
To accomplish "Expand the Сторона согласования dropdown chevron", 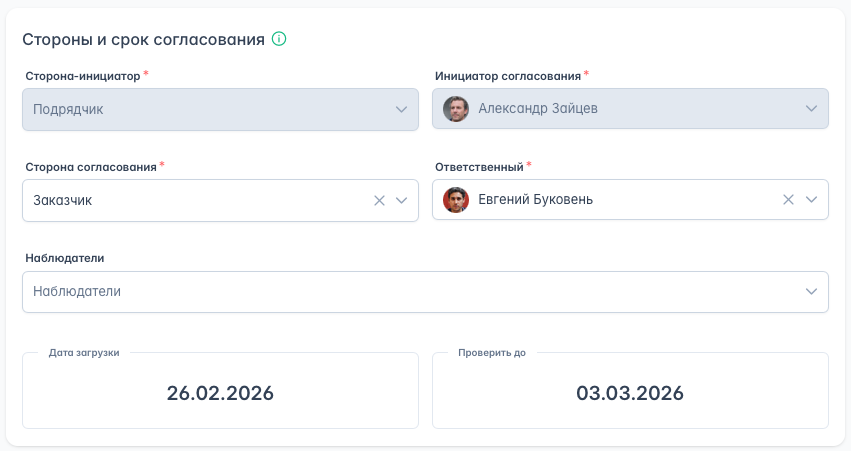I will (x=401, y=200).
